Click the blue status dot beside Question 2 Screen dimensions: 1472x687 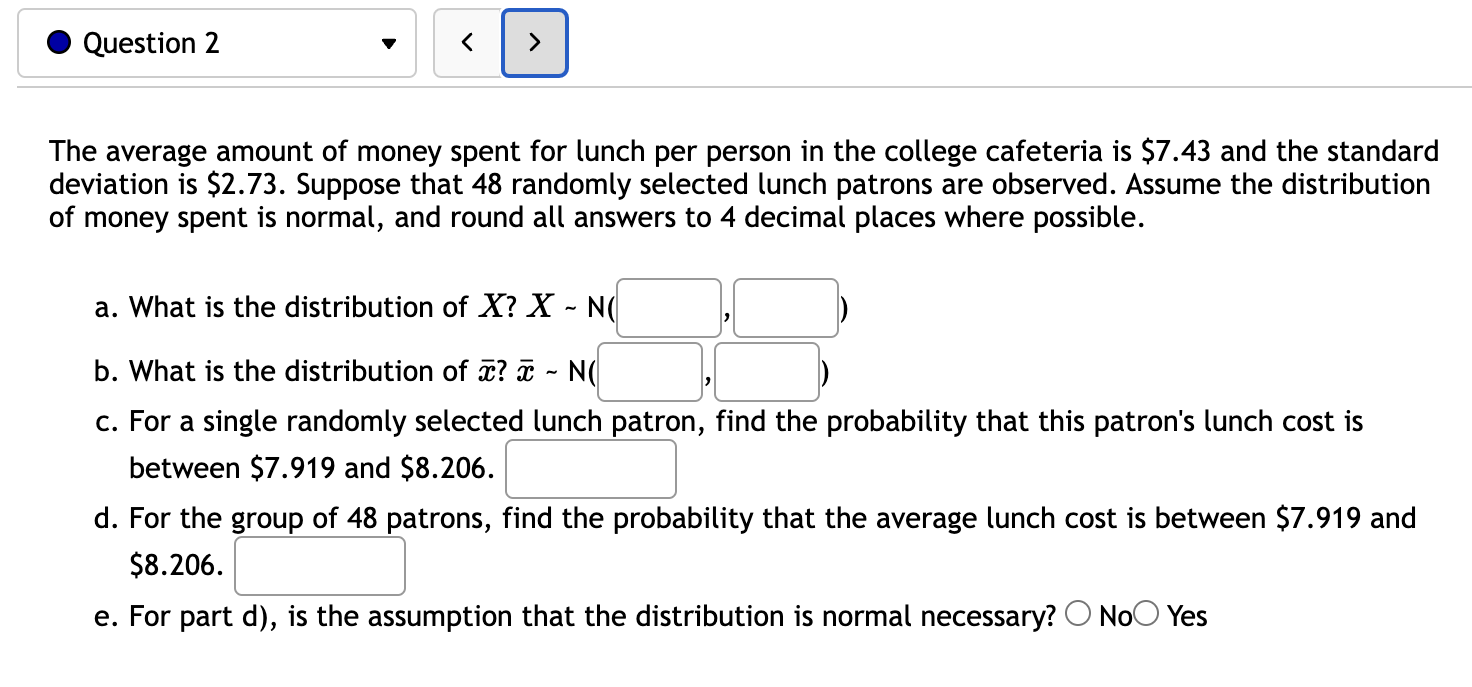pos(59,42)
